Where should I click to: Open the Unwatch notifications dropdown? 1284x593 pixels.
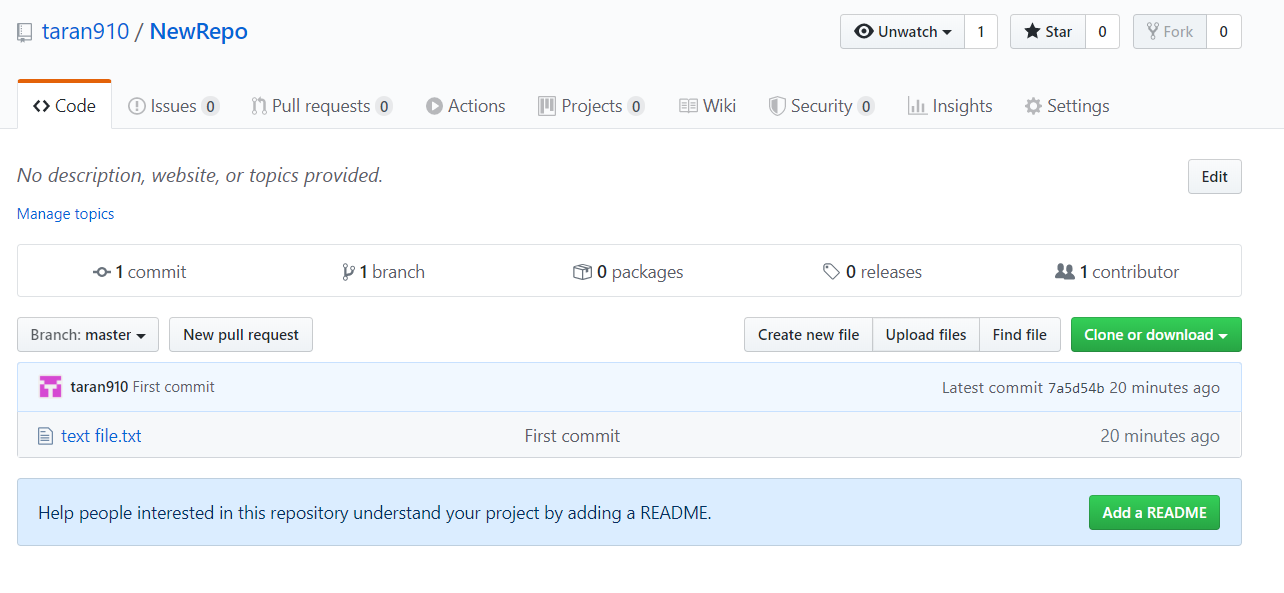point(902,32)
